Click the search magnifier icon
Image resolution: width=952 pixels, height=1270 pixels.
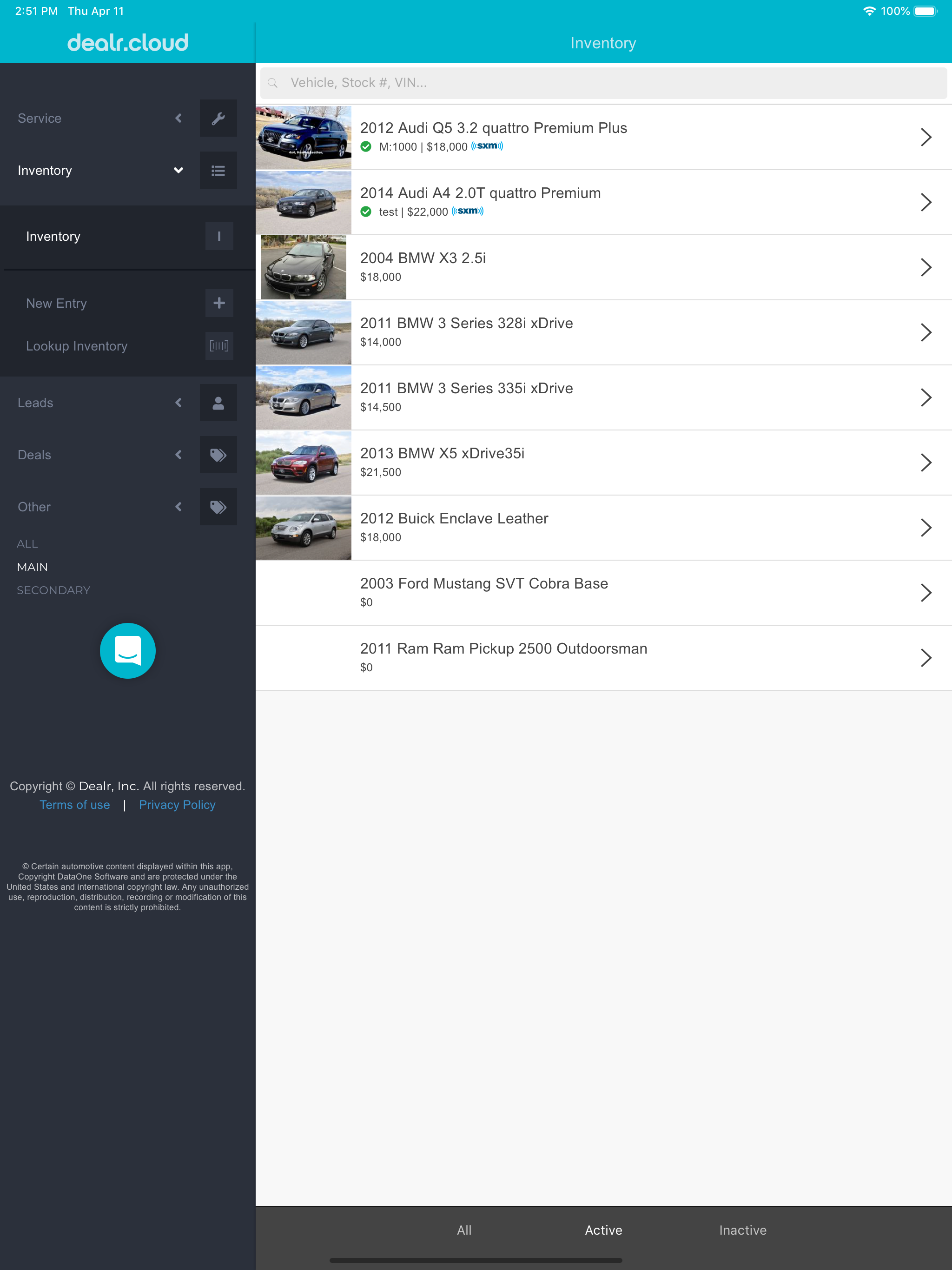[x=273, y=83]
